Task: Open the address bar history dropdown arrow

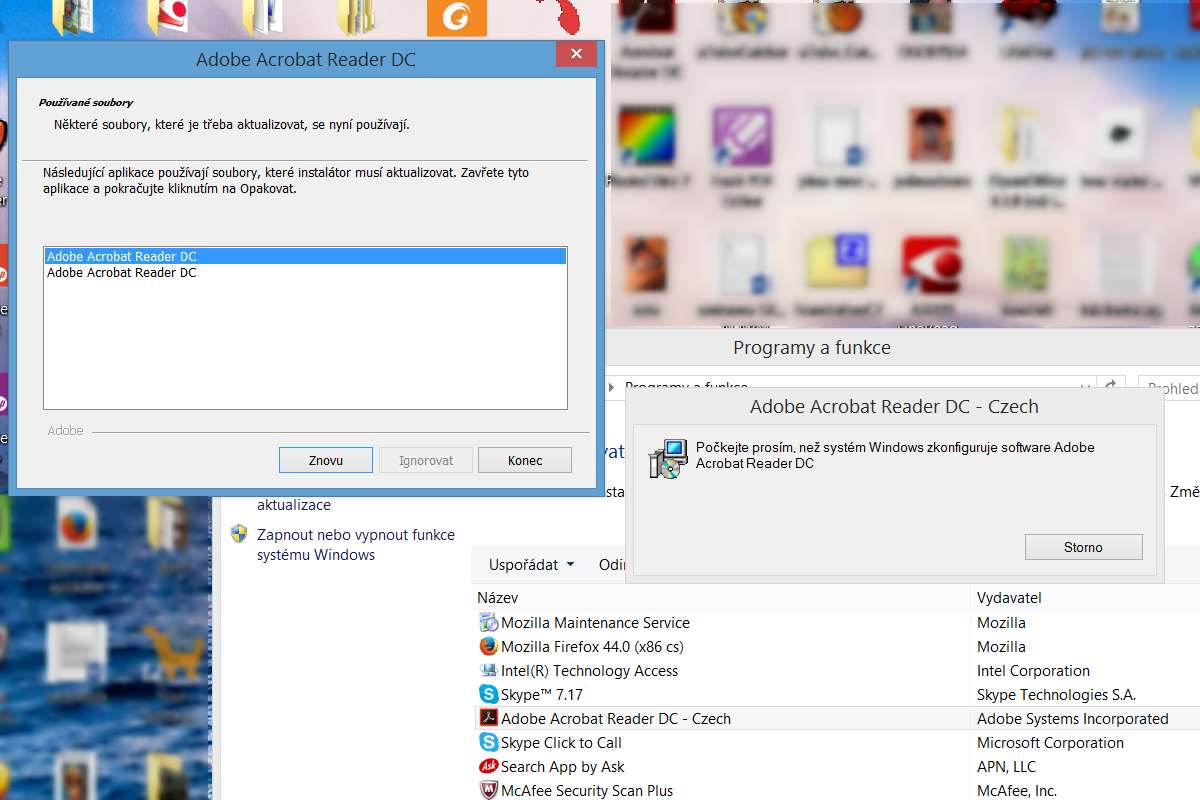Action: [1086, 387]
